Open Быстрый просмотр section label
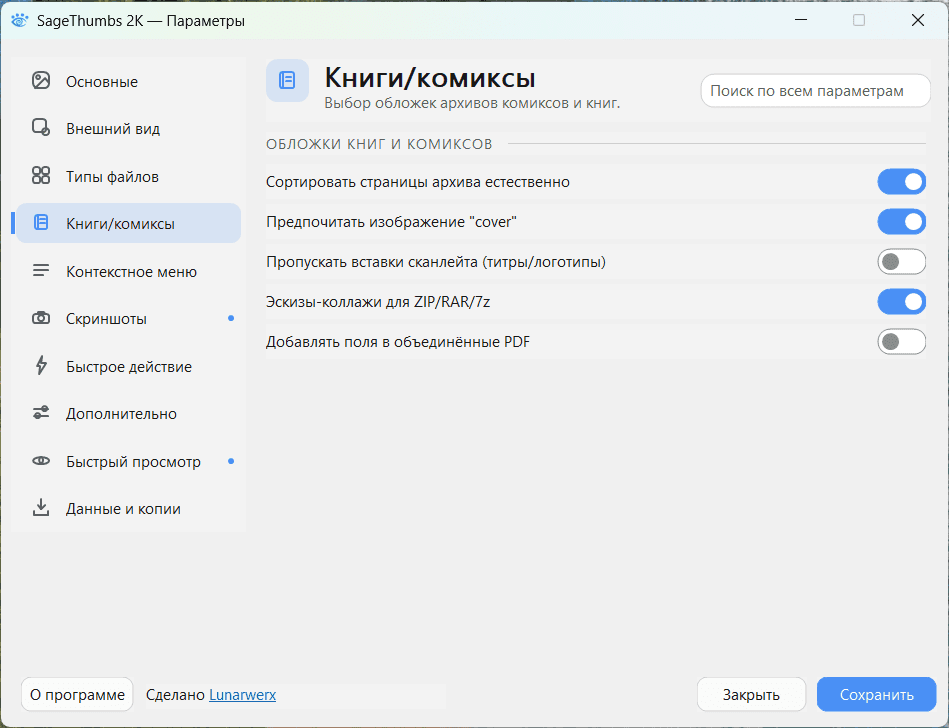Viewport: 949px width, 728px height. click(x=133, y=462)
